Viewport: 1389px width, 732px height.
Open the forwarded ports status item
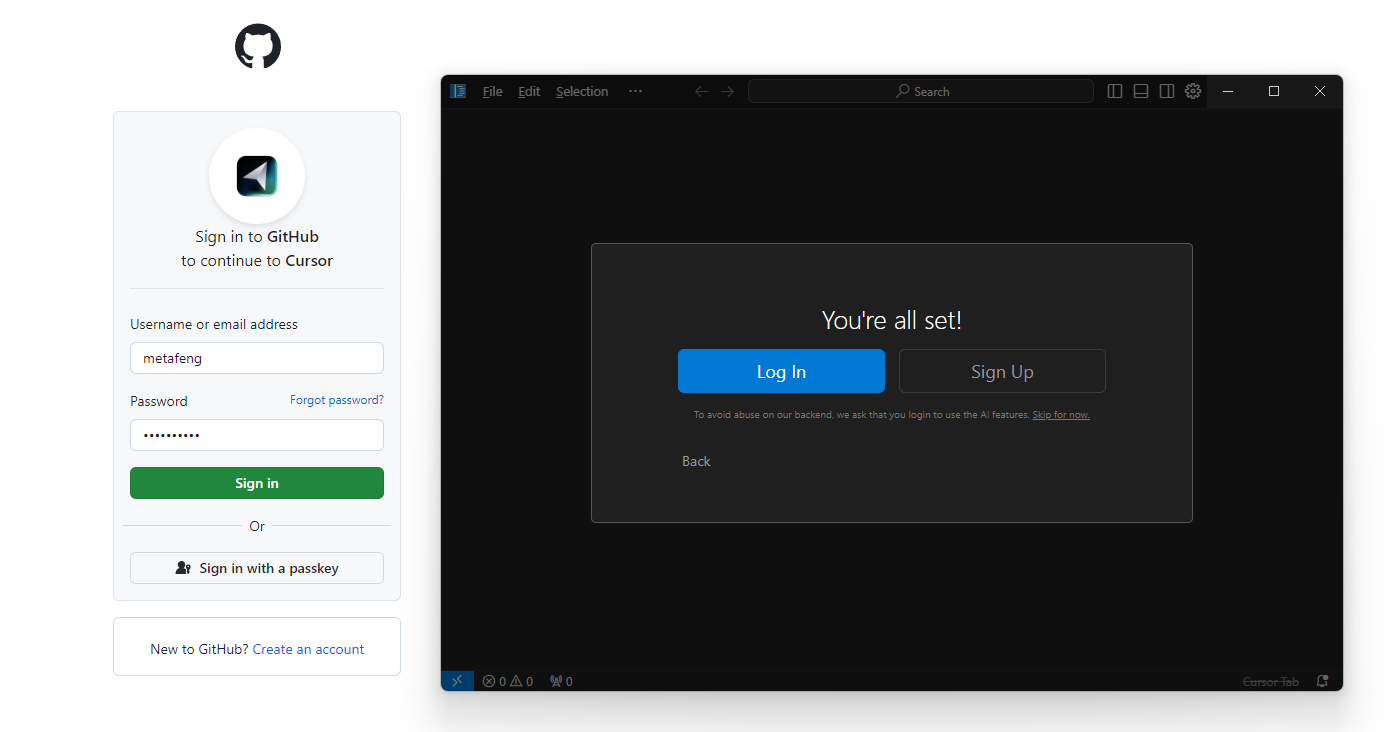[562, 681]
